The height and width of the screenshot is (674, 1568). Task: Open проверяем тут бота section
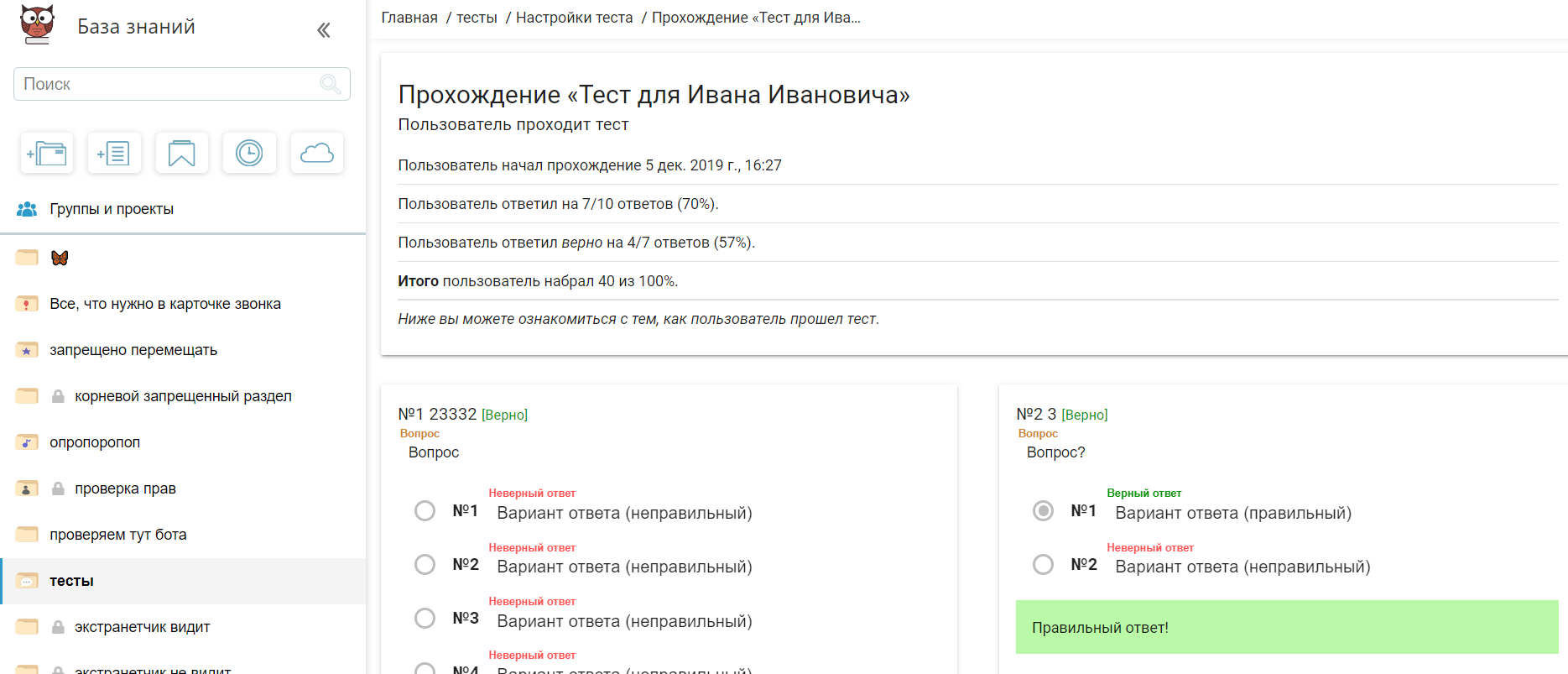[x=118, y=535]
